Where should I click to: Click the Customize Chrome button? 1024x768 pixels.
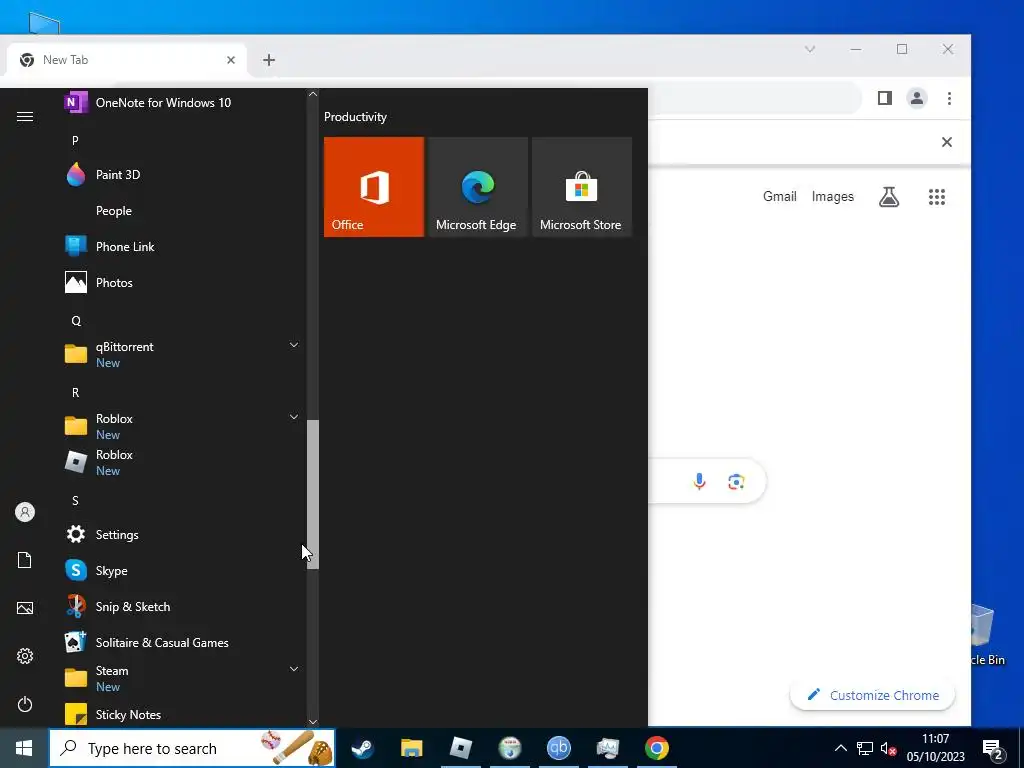pyautogui.click(x=872, y=696)
